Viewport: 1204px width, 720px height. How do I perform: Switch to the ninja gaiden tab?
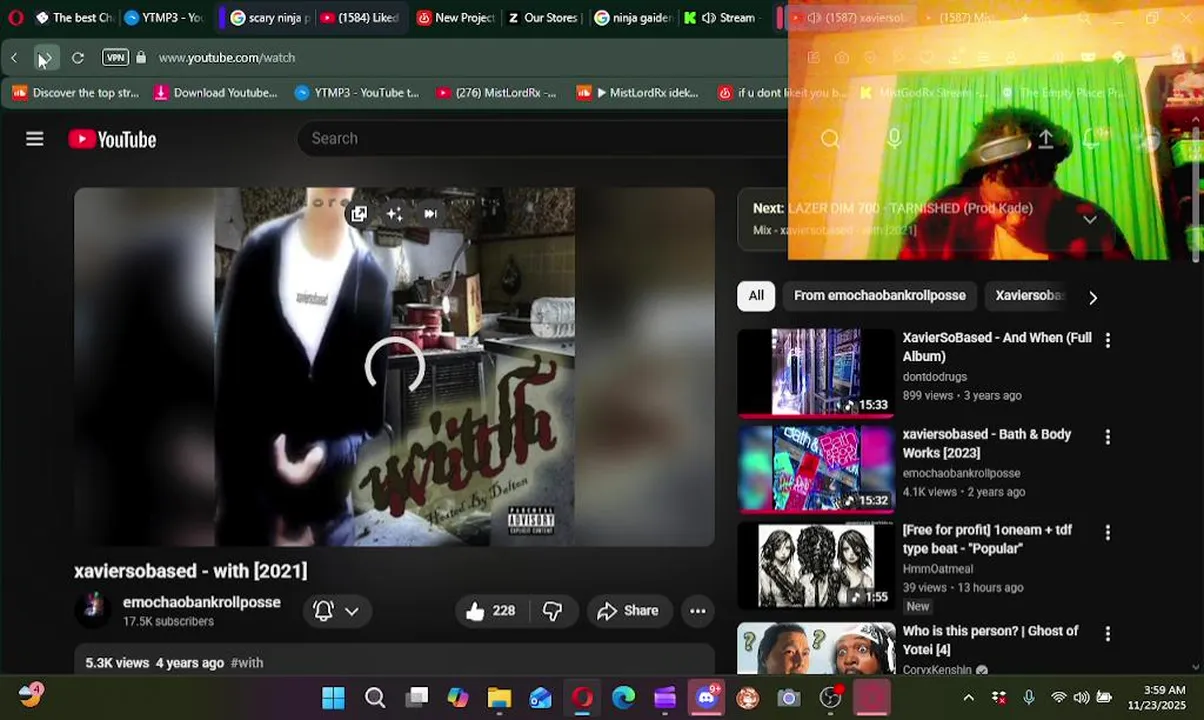tap(633, 17)
